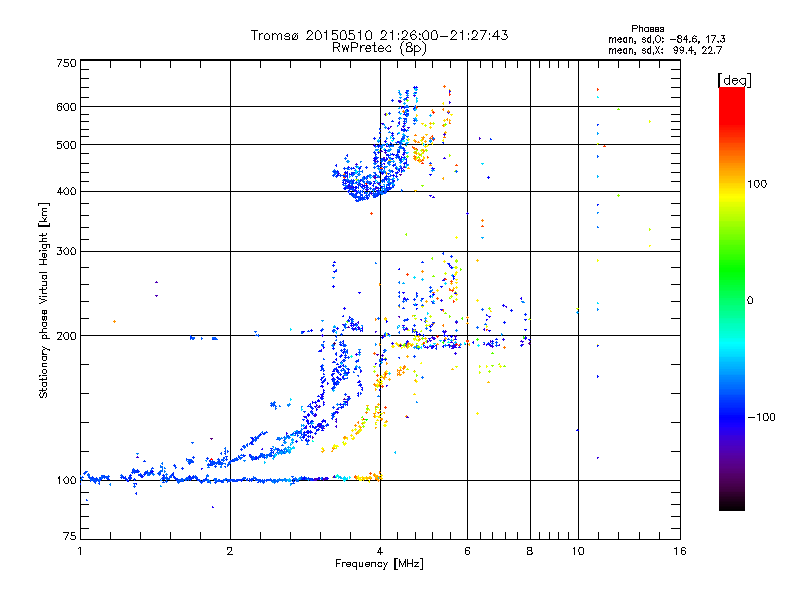Click the plot title 'Tromsø 20150510 21:26:00-21:27:43'

point(379,35)
